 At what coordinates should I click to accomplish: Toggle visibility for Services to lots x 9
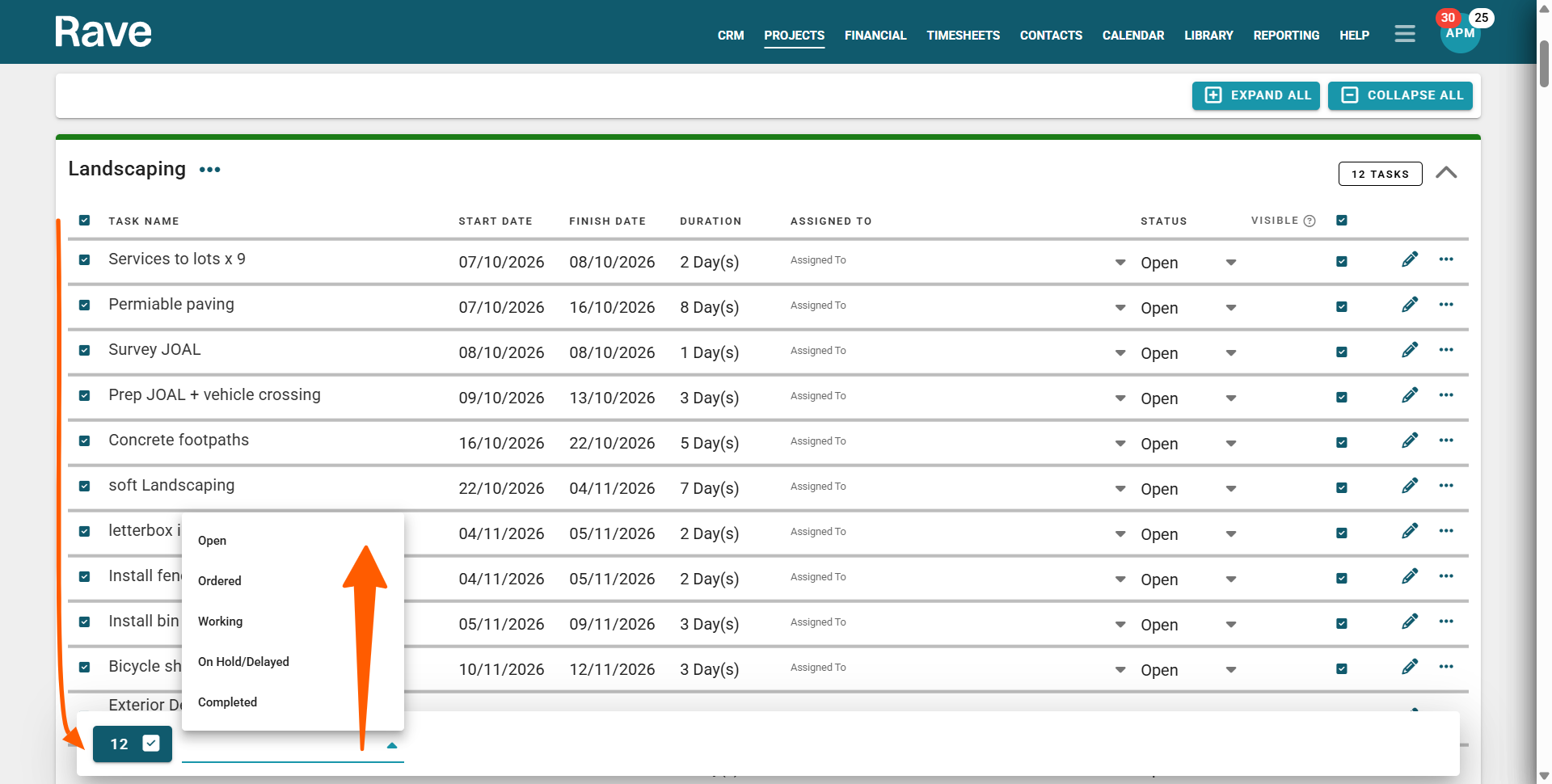tap(1342, 262)
